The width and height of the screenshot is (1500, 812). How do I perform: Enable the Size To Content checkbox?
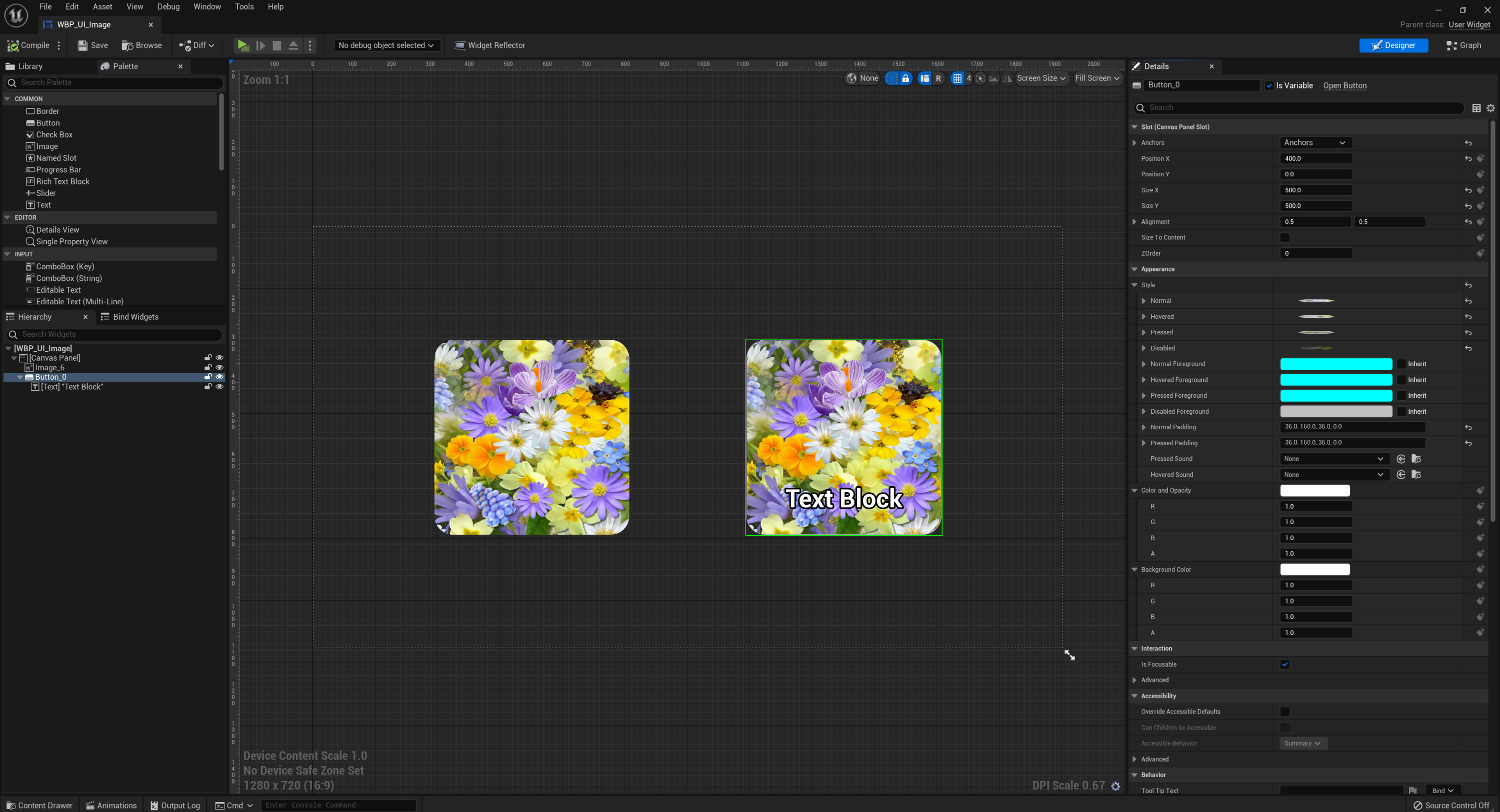tap(1284, 237)
